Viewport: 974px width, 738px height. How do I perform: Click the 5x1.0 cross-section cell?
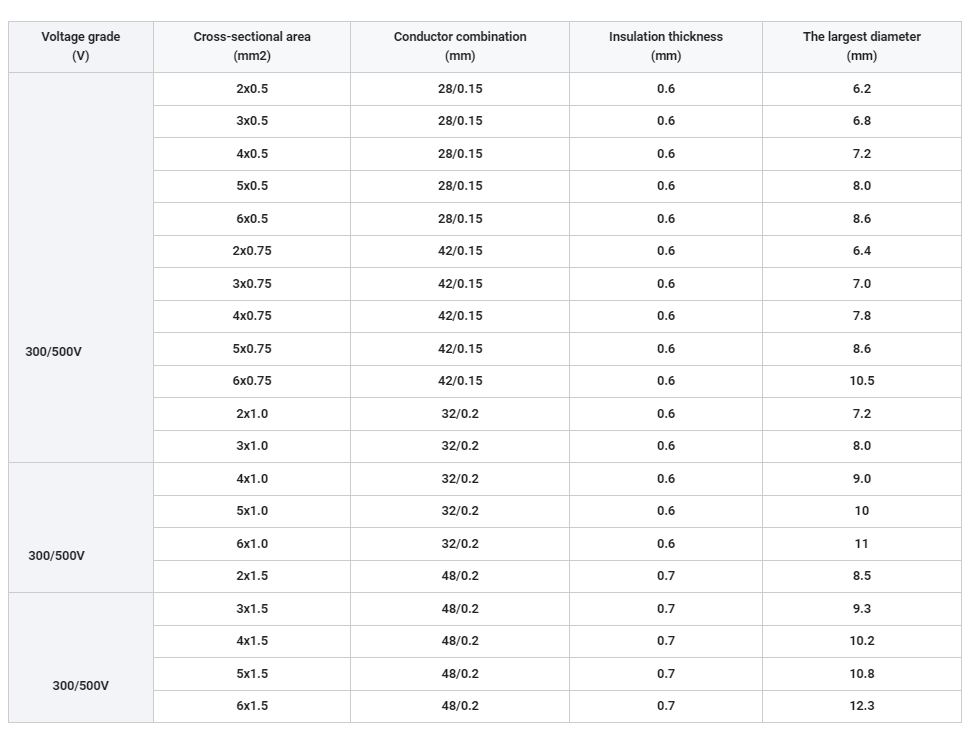[x=252, y=511]
